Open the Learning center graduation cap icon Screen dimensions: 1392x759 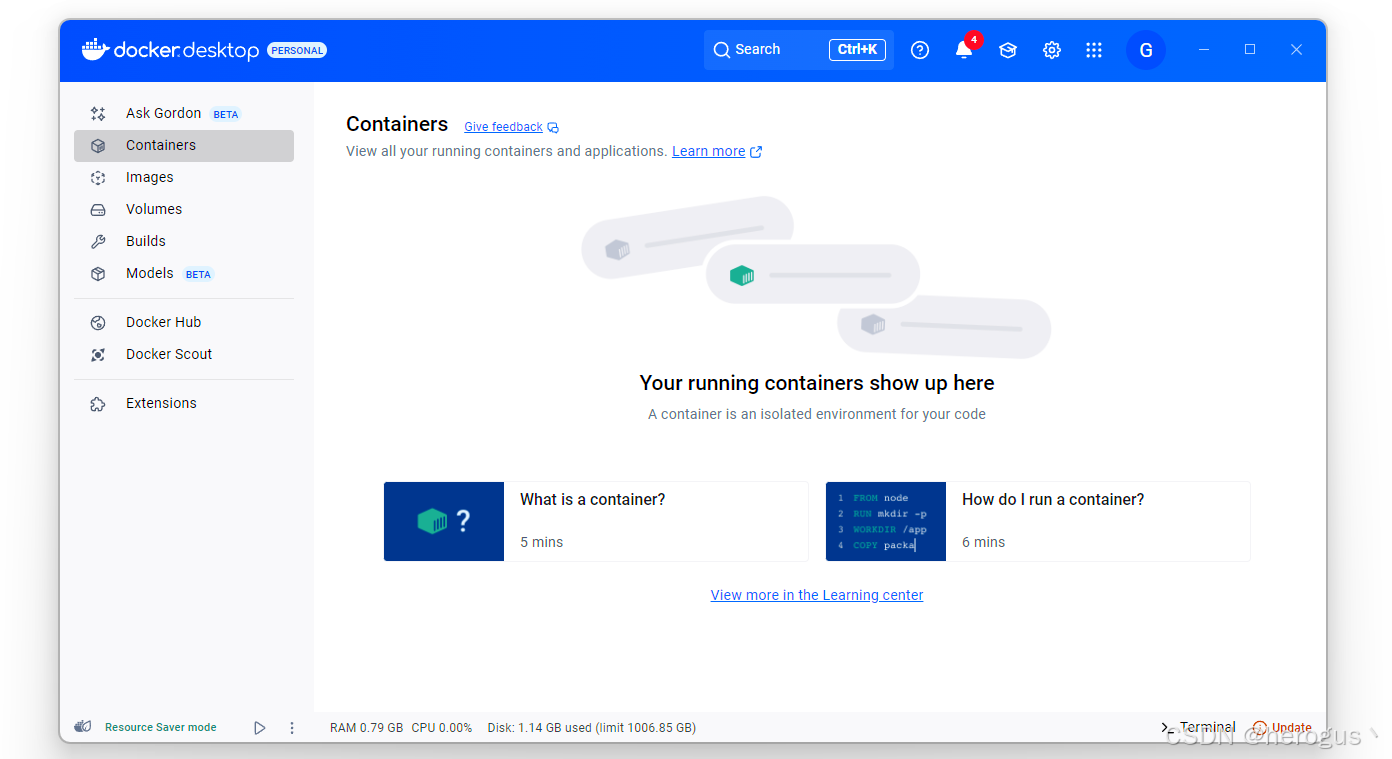pyautogui.click(x=1008, y=50)
